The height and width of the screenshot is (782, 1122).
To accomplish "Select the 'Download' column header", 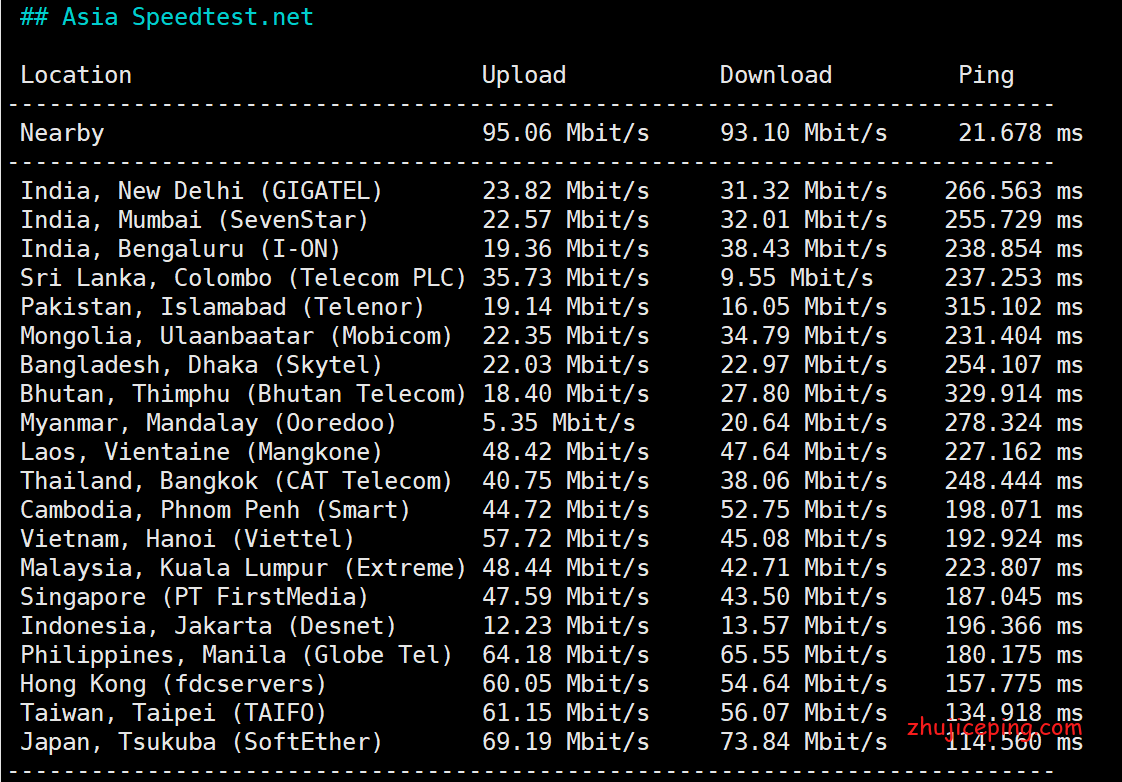I will [776, 75].
